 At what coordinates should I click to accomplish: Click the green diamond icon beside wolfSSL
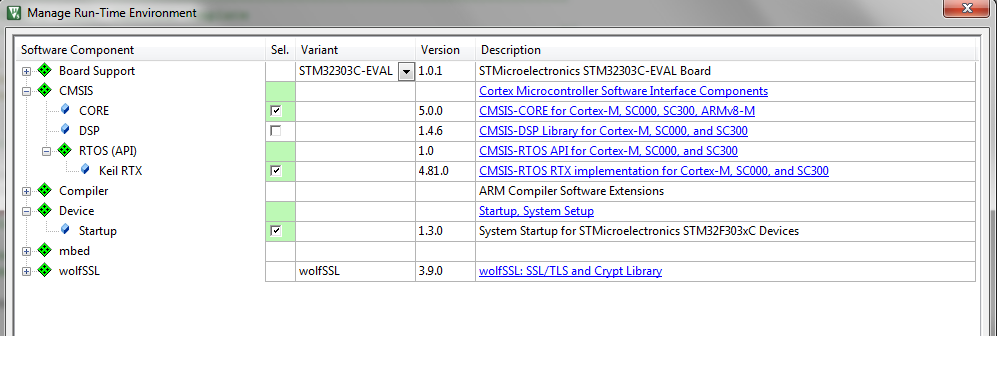pos(44,270)
